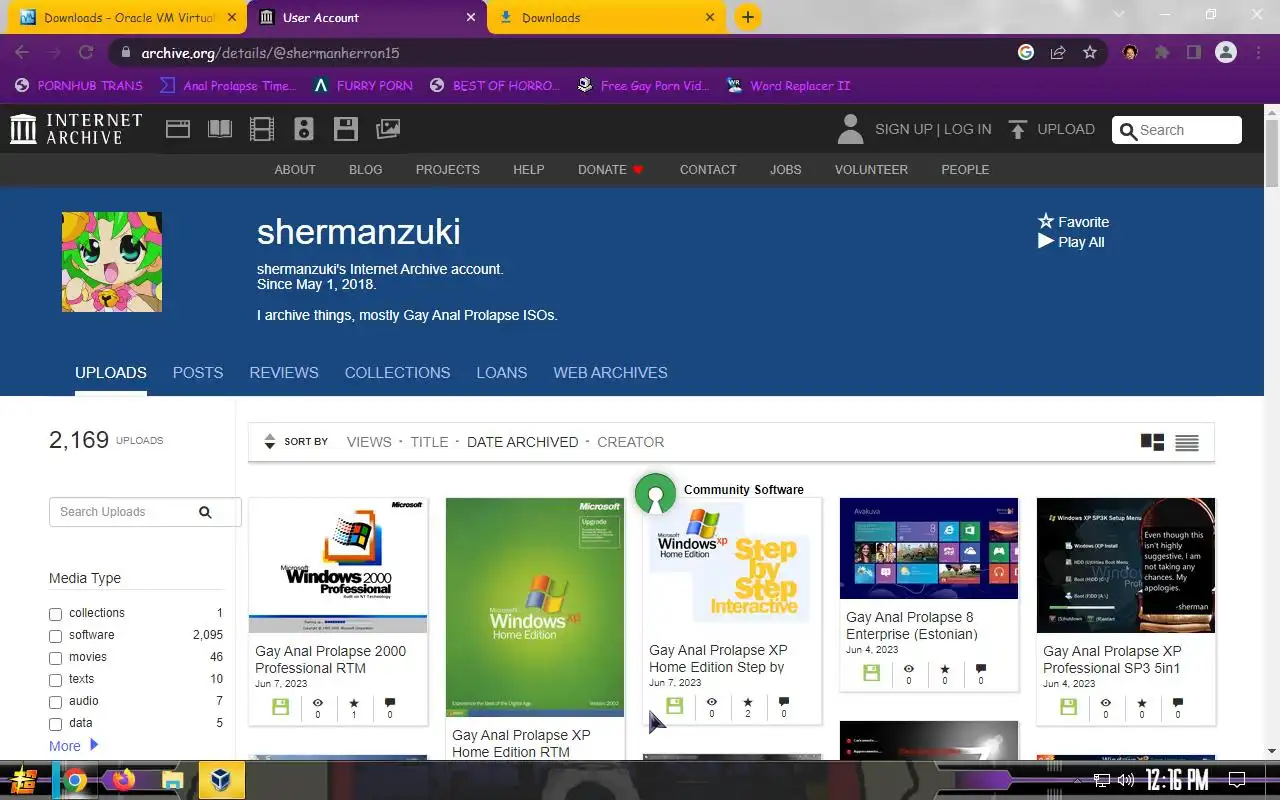Screen dimensions: 1280x800
Task: Open the Images icon in Archive navbar
Action: coord(388,129)
